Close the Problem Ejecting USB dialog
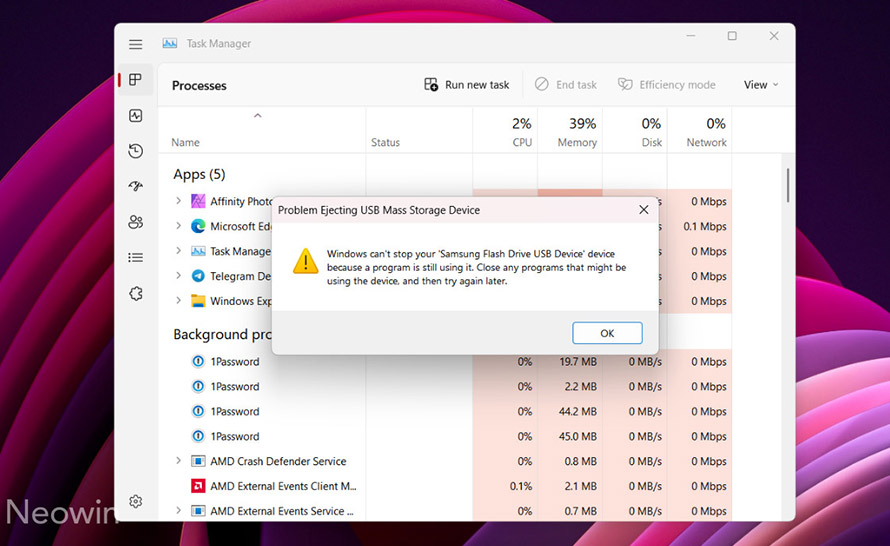890x546 pixels. pos(644,210)
